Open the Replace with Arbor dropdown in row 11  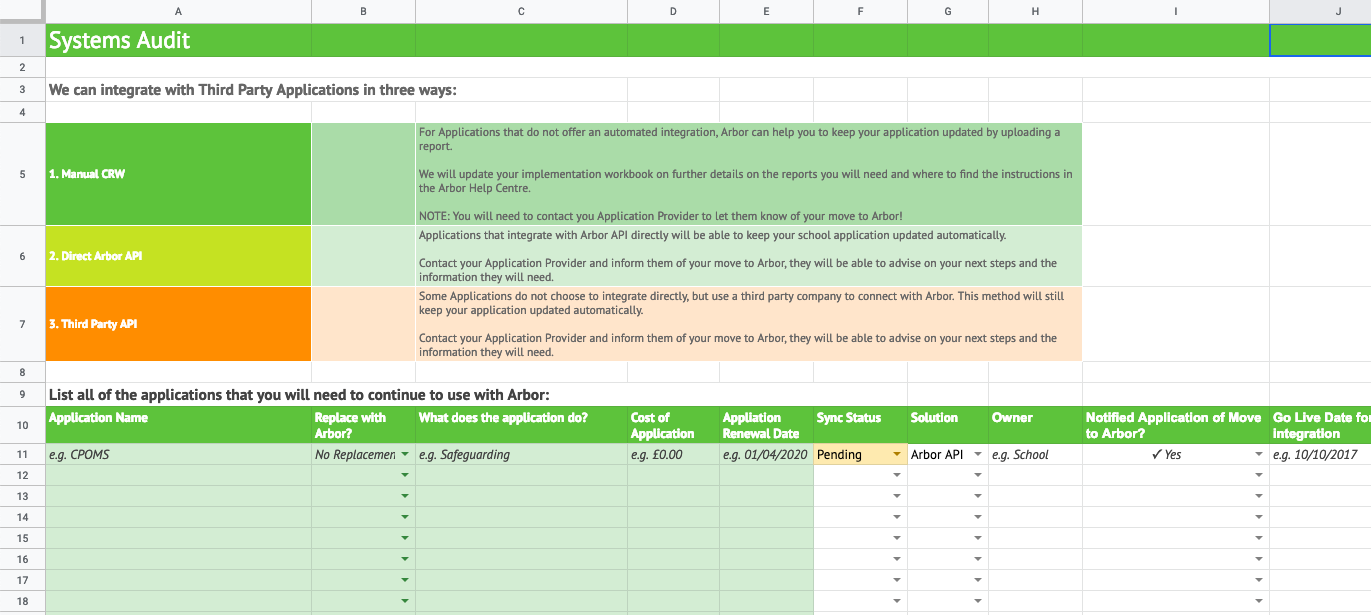coord(405,454)
